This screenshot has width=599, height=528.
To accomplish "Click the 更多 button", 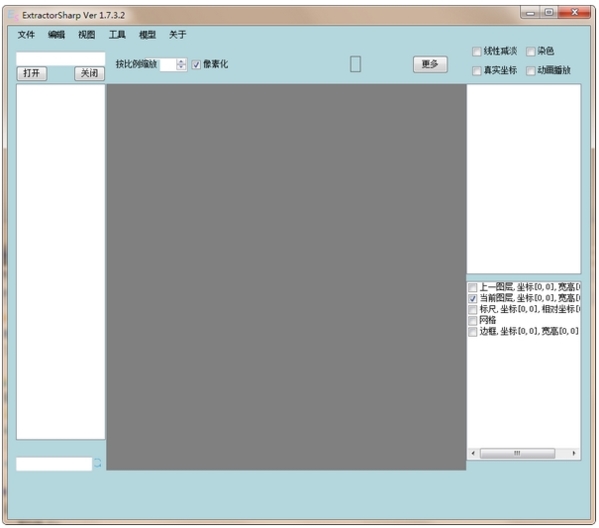I will click(430, 64).
